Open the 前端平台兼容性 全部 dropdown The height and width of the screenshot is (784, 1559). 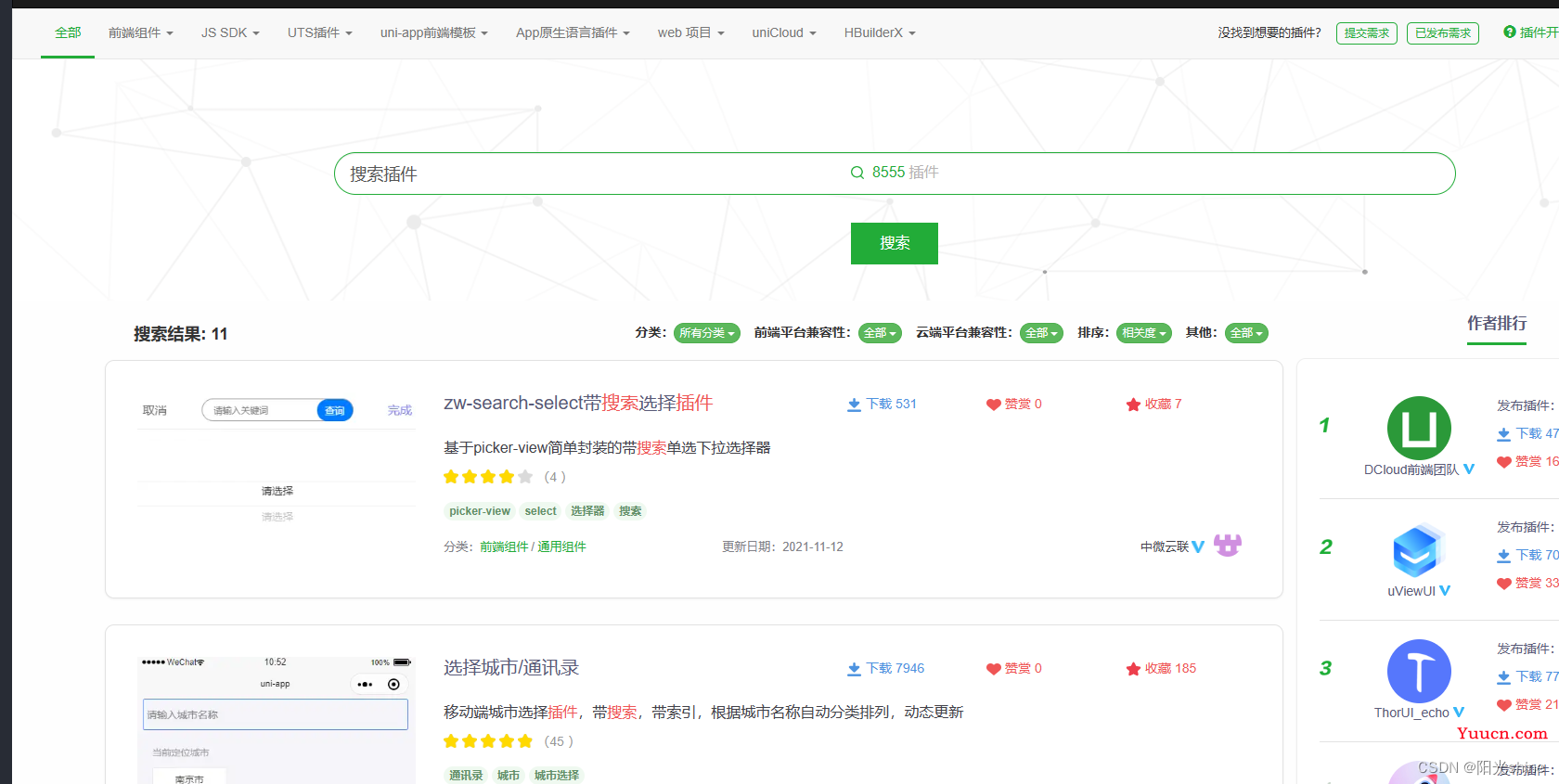click(880, 333)
